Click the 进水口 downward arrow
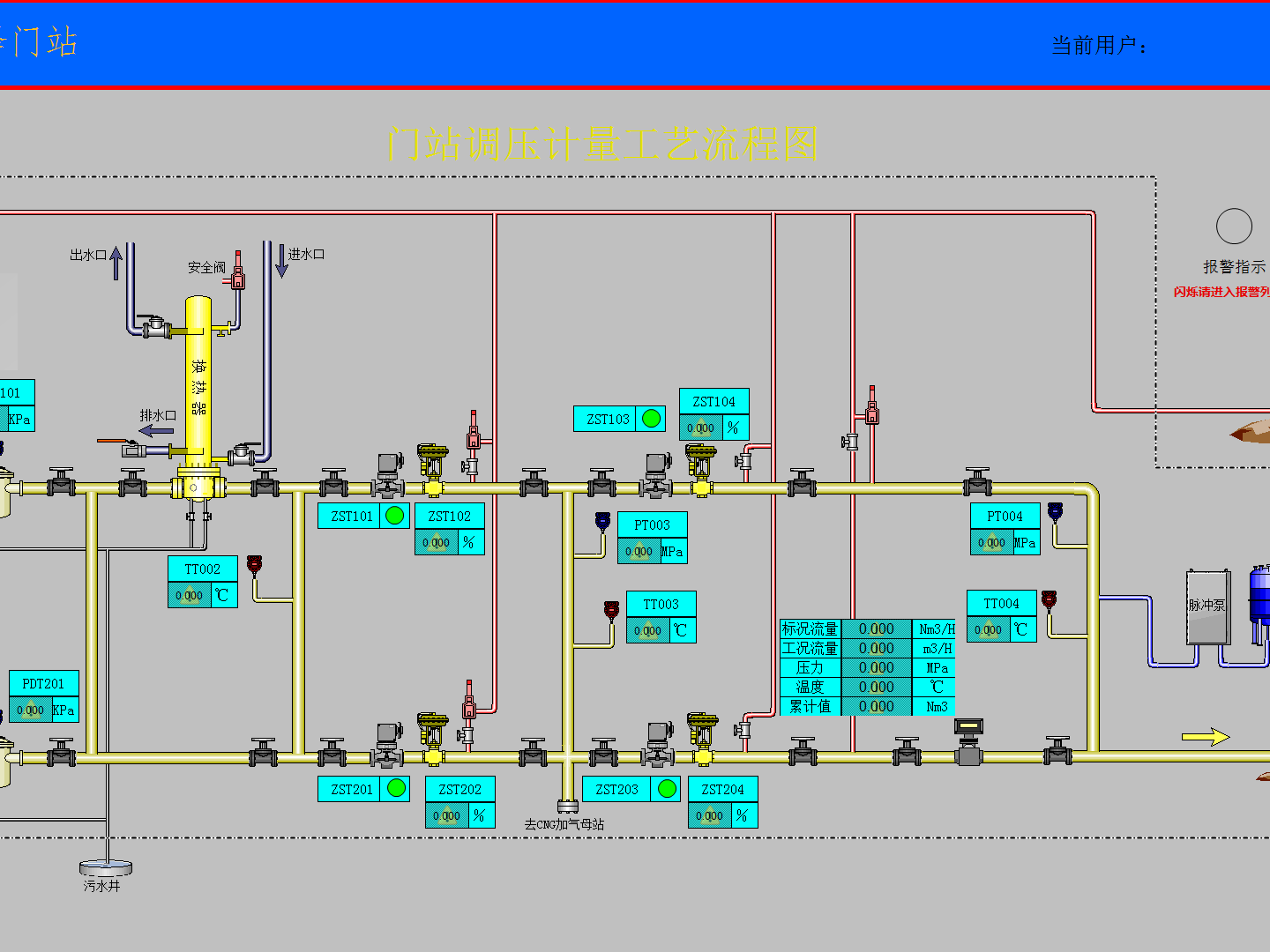1270x952 pixels. pyautogui.click(x=281, y=262)
